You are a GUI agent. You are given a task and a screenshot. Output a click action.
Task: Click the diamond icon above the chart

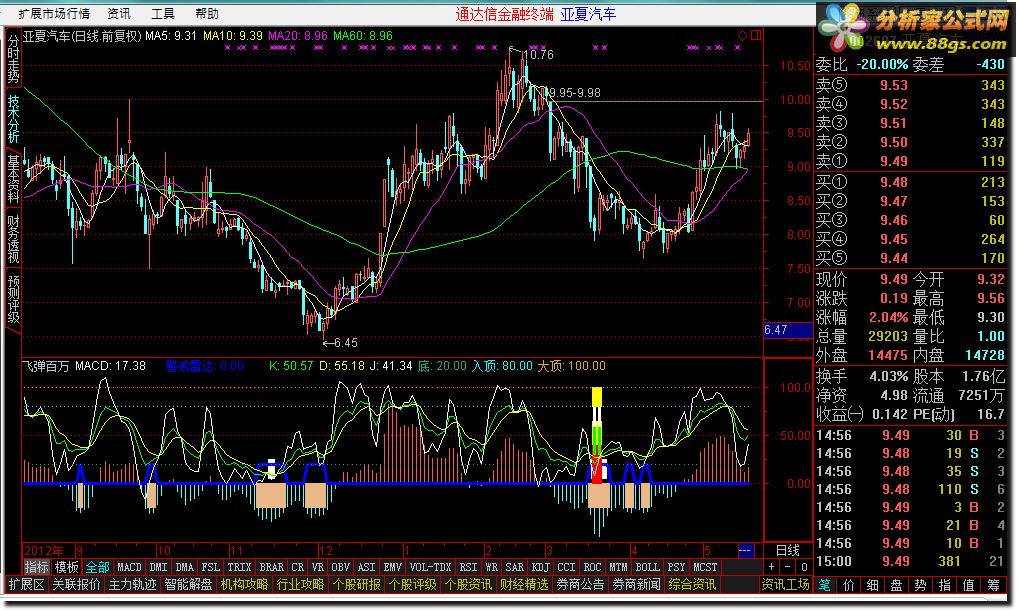tap(742, 35)
